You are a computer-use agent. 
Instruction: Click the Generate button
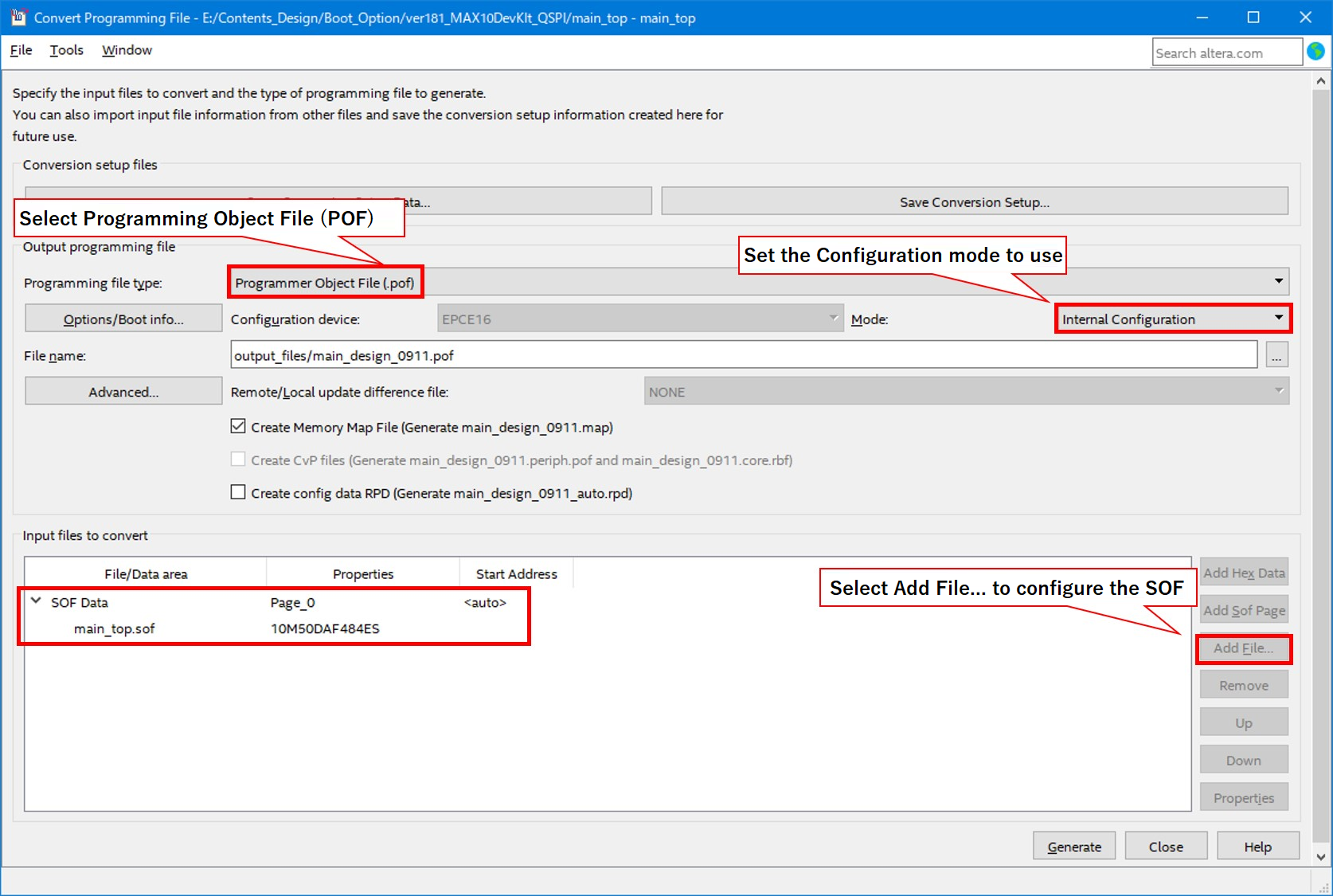tap(1073, 847)
